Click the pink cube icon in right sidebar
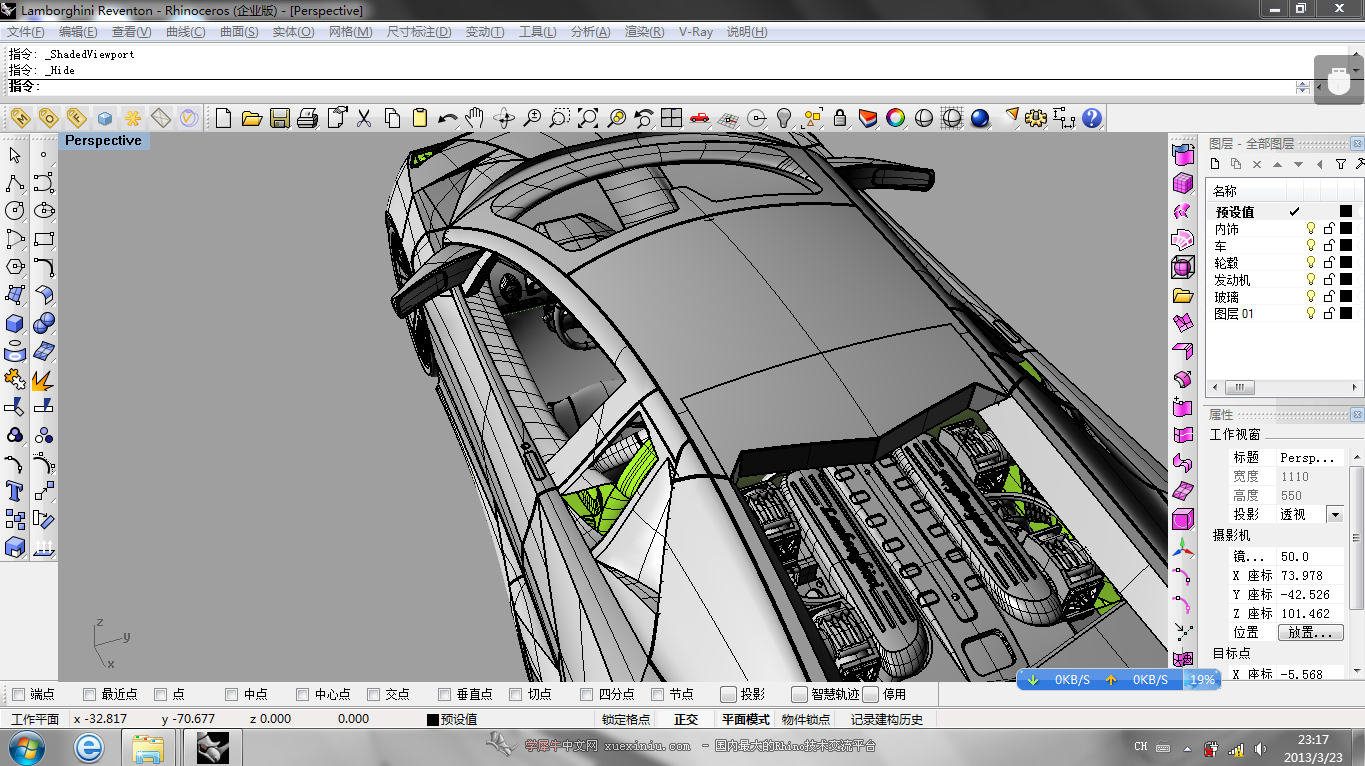Image resolution: width=1365 pixels, height=766 pixels. (x=1183, y=183)
